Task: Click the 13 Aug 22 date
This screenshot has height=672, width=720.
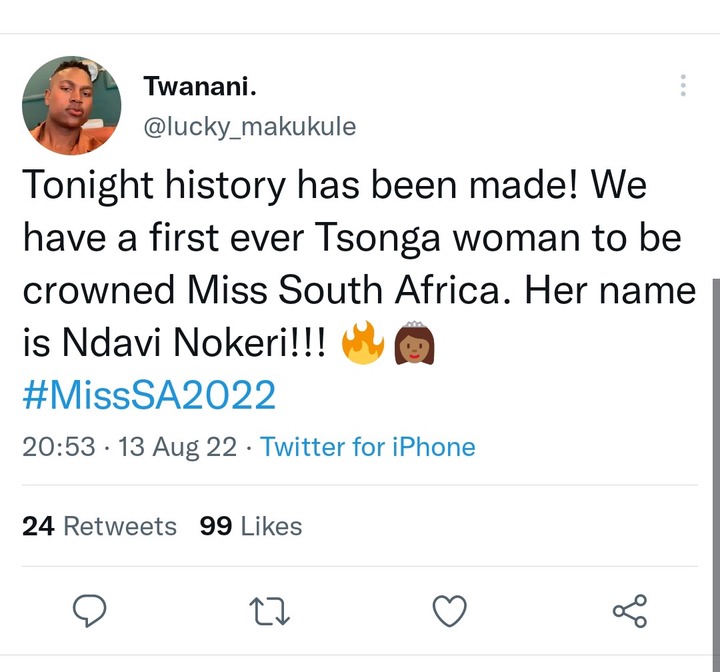Action: pos(178,446)
